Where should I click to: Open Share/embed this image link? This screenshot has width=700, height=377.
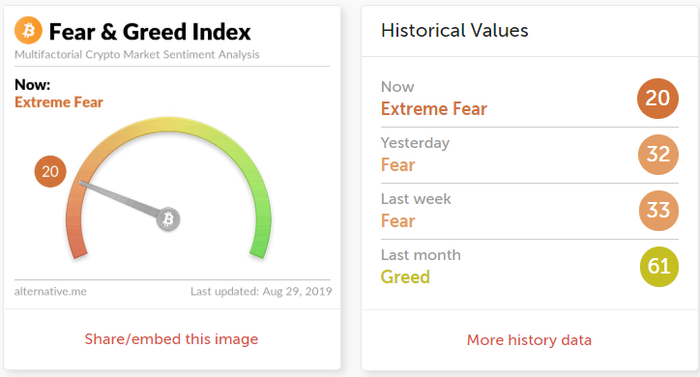171,339
